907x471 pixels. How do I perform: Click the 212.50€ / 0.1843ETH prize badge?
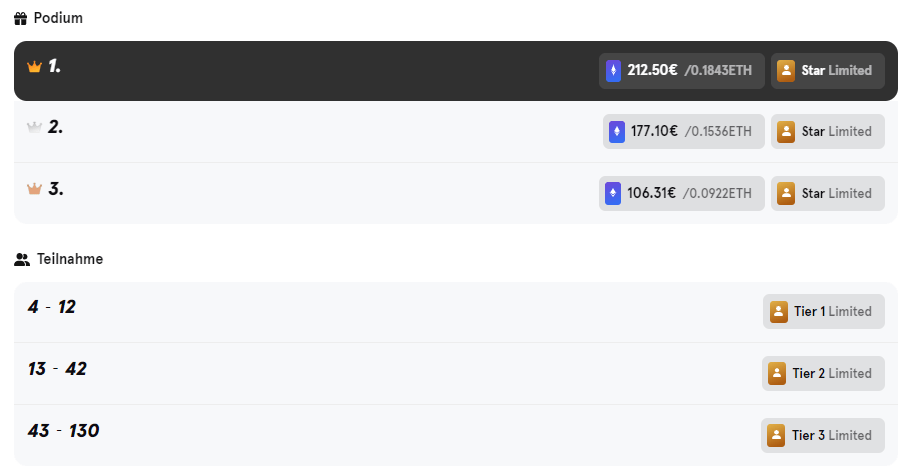point(681,71)
